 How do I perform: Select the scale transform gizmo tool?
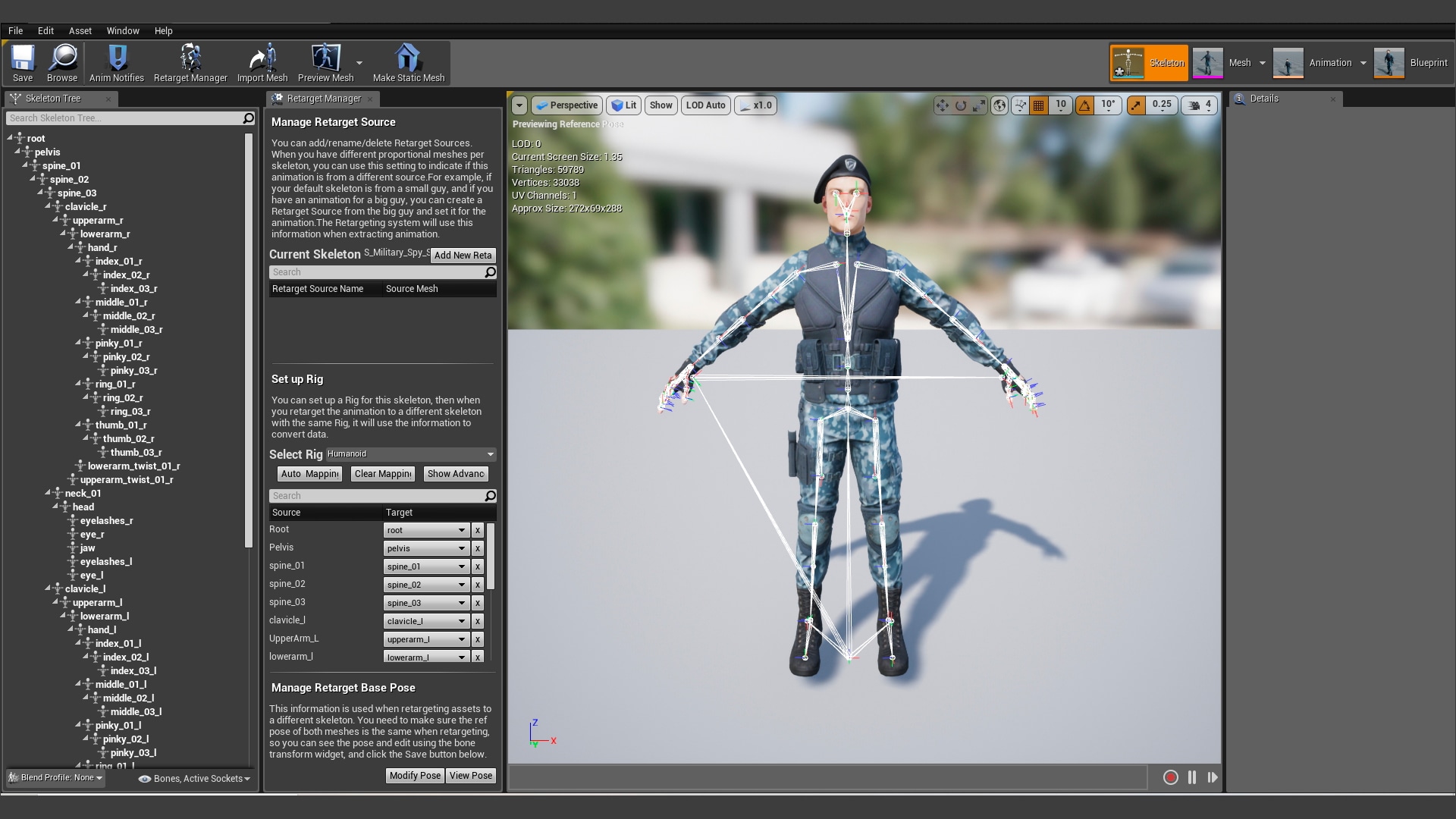pos(979,105)
